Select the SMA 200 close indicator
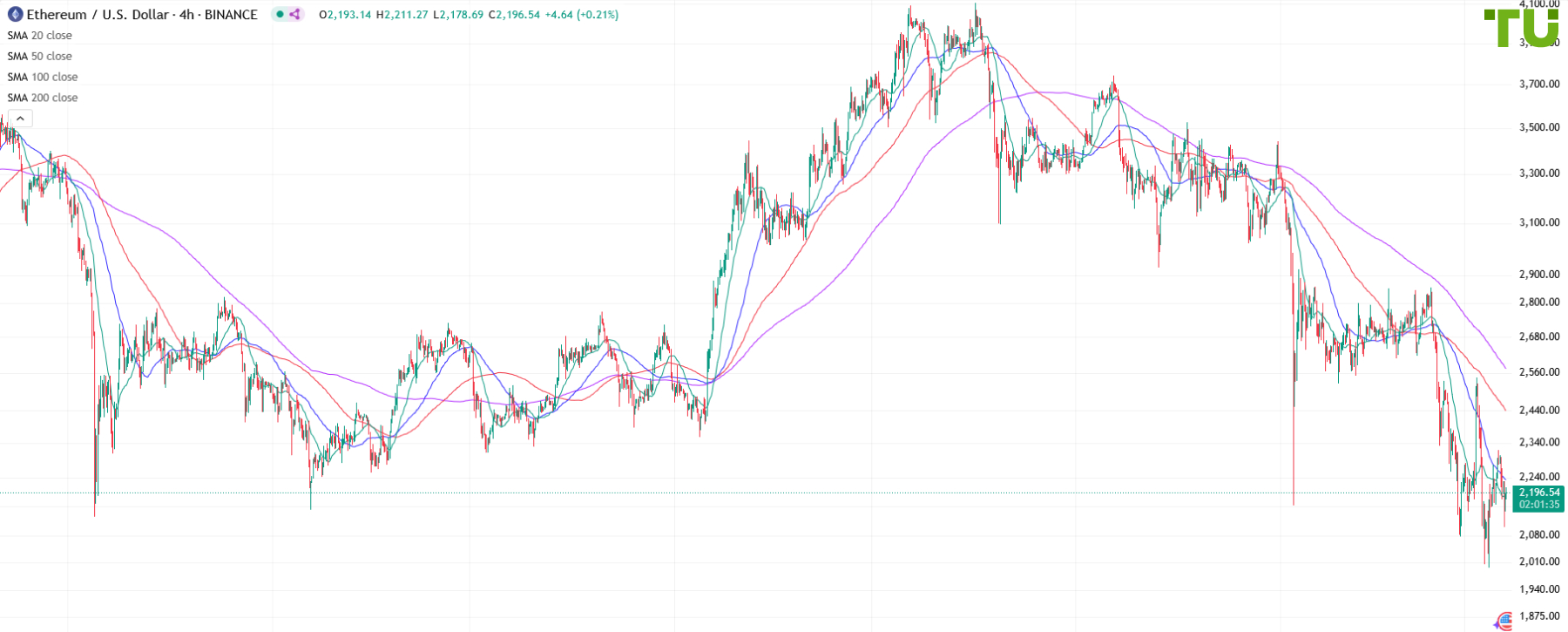The image size is (1568, 632). [43, 99]
